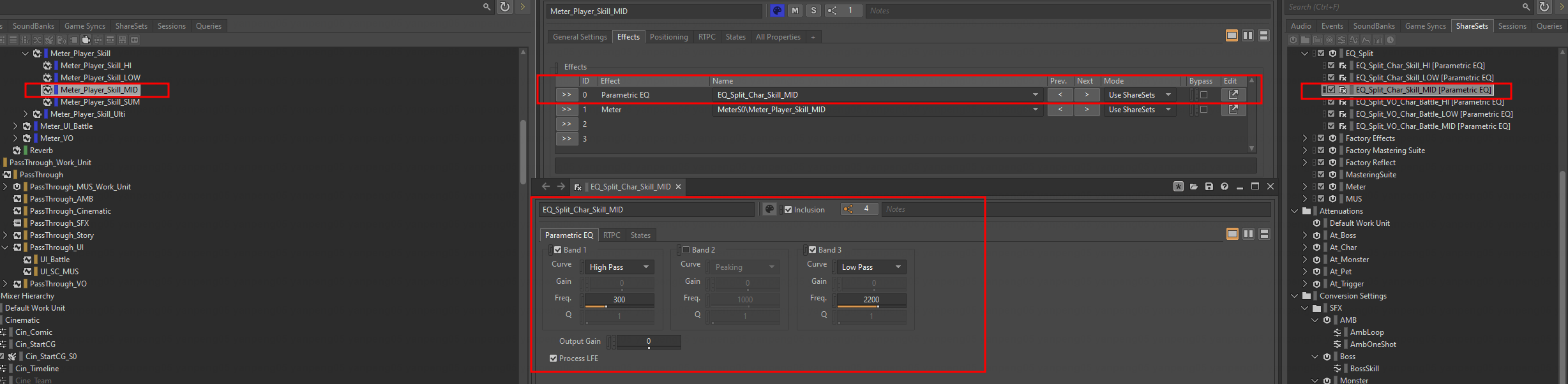Click Notes field of Meter_Player_Skill_MID
Screen dimensions: 1568x384
point(1067,10)
